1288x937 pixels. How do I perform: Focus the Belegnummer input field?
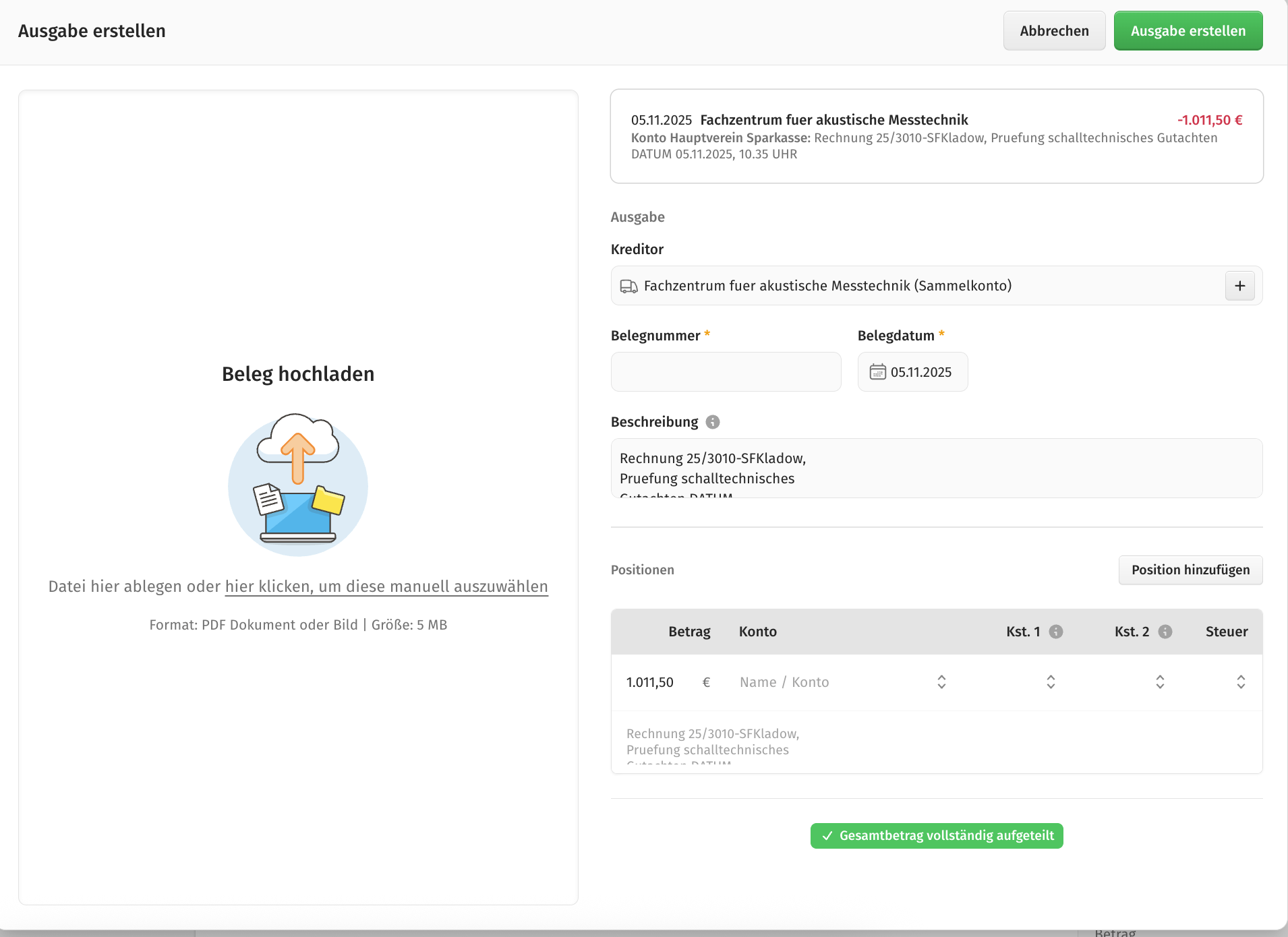coord(726,372)
